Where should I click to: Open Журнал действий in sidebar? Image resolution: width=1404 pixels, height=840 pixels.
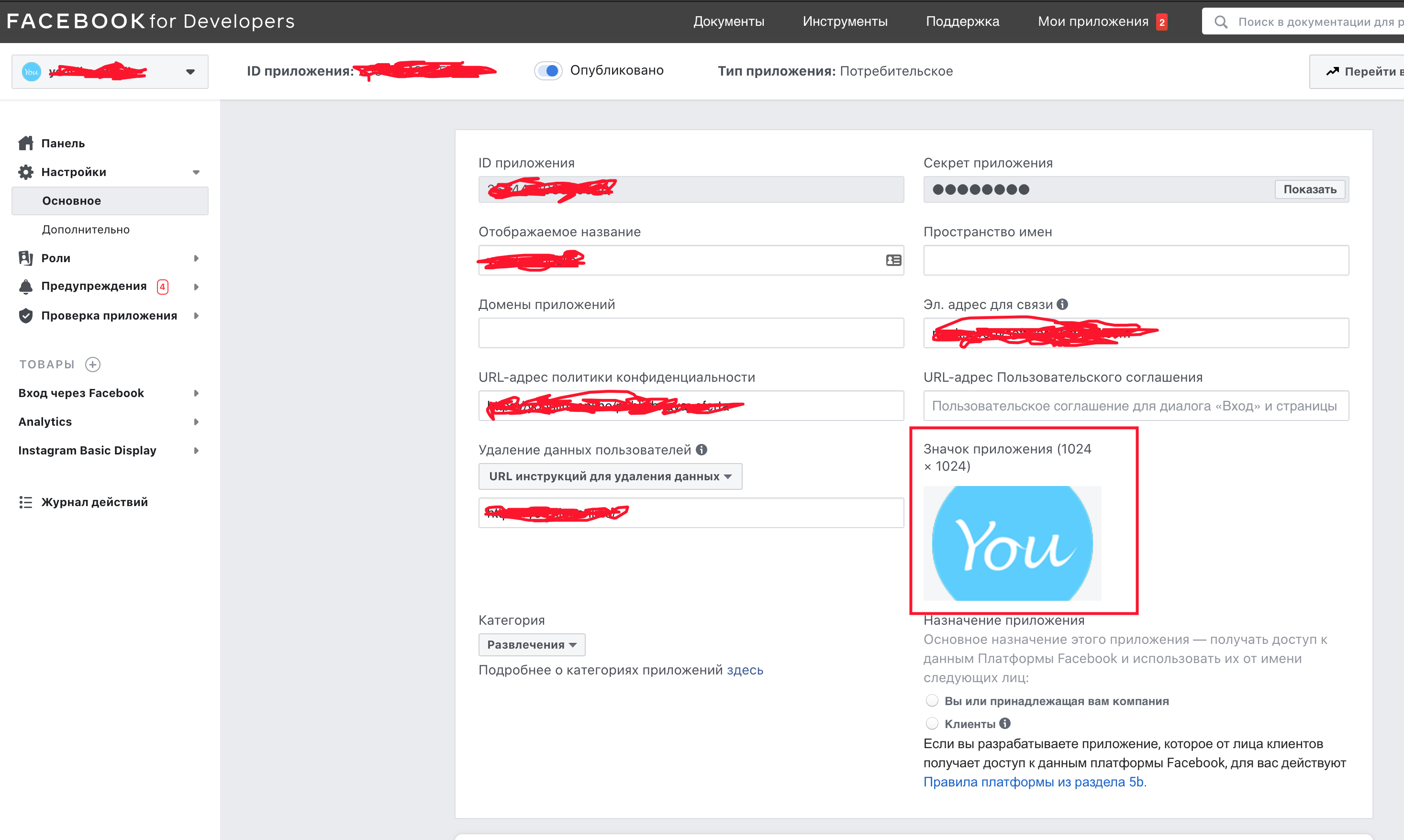pos(94,502)
